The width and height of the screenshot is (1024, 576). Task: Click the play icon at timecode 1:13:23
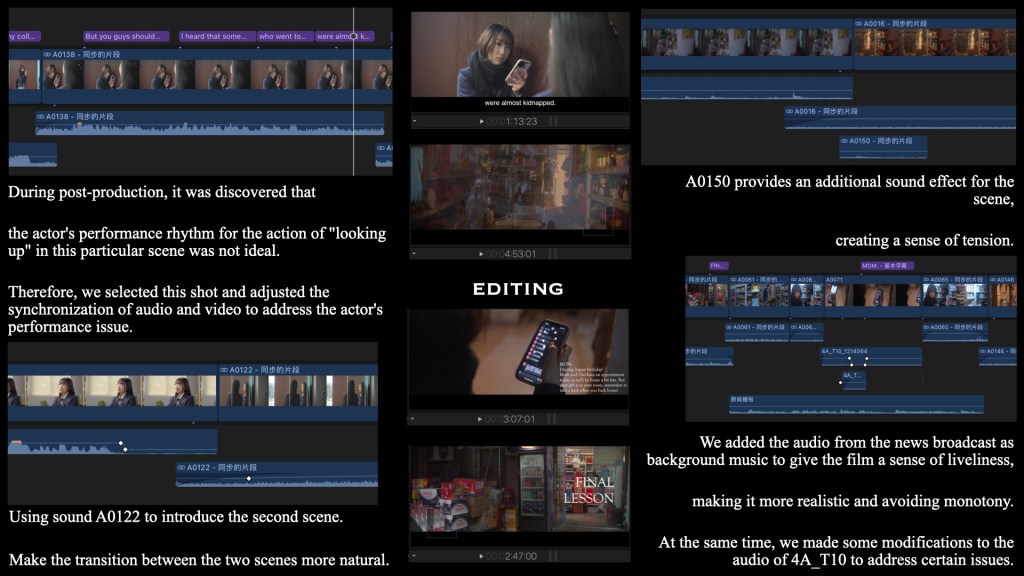pos(483,122)
